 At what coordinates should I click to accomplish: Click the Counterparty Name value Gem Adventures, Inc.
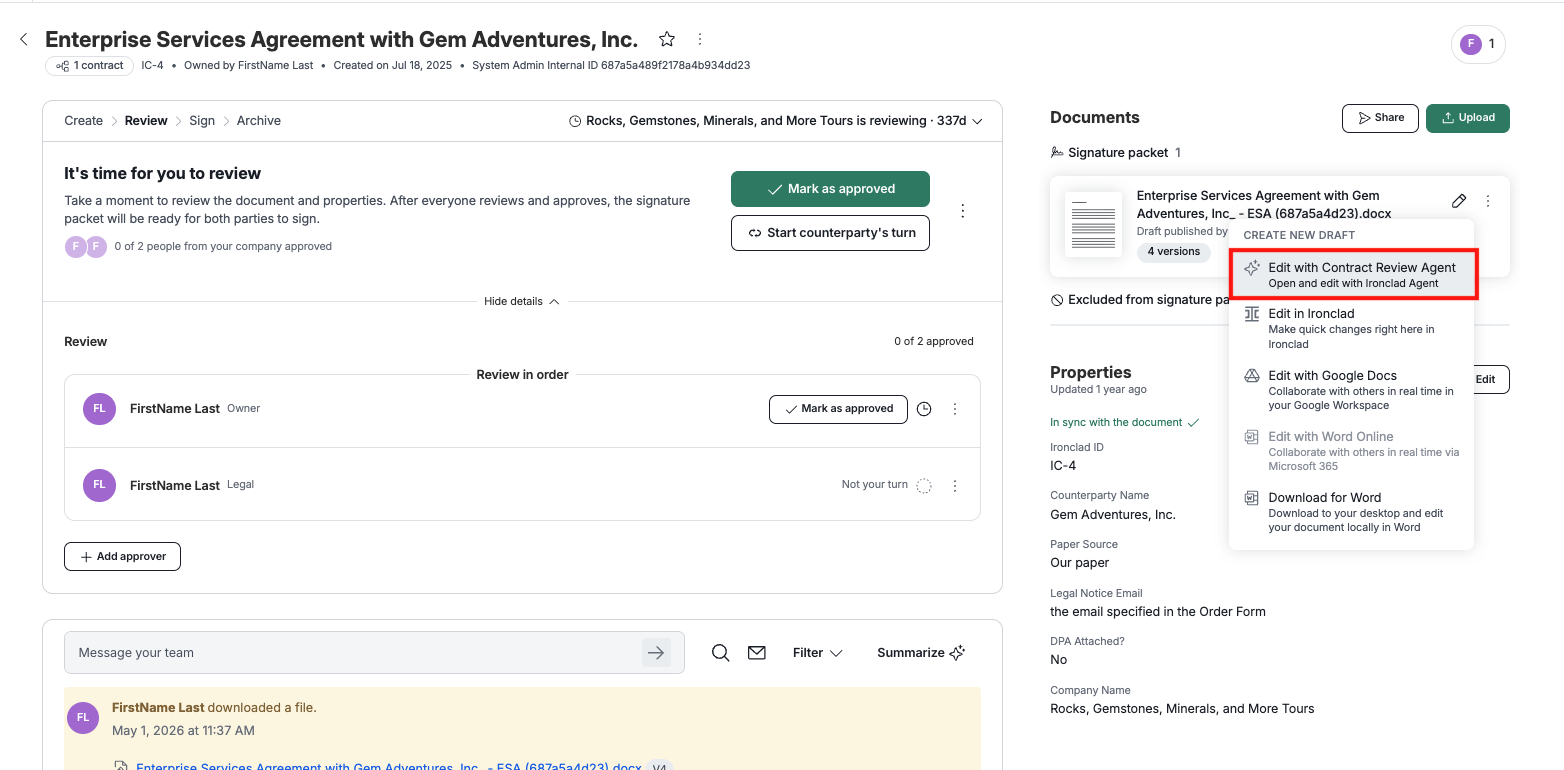(1113, 515)
